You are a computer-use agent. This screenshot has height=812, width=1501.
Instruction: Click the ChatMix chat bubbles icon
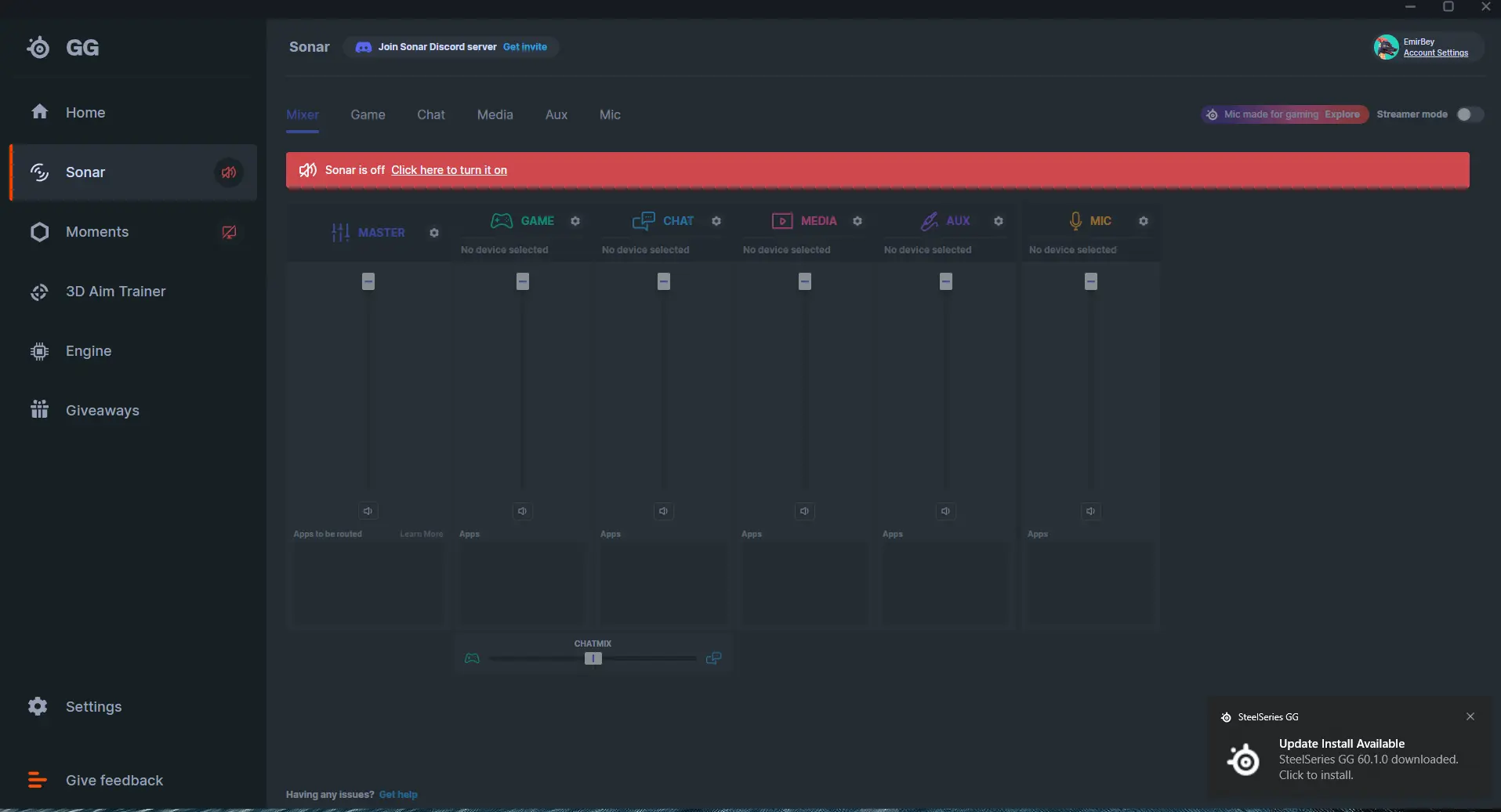pos(713,658)
